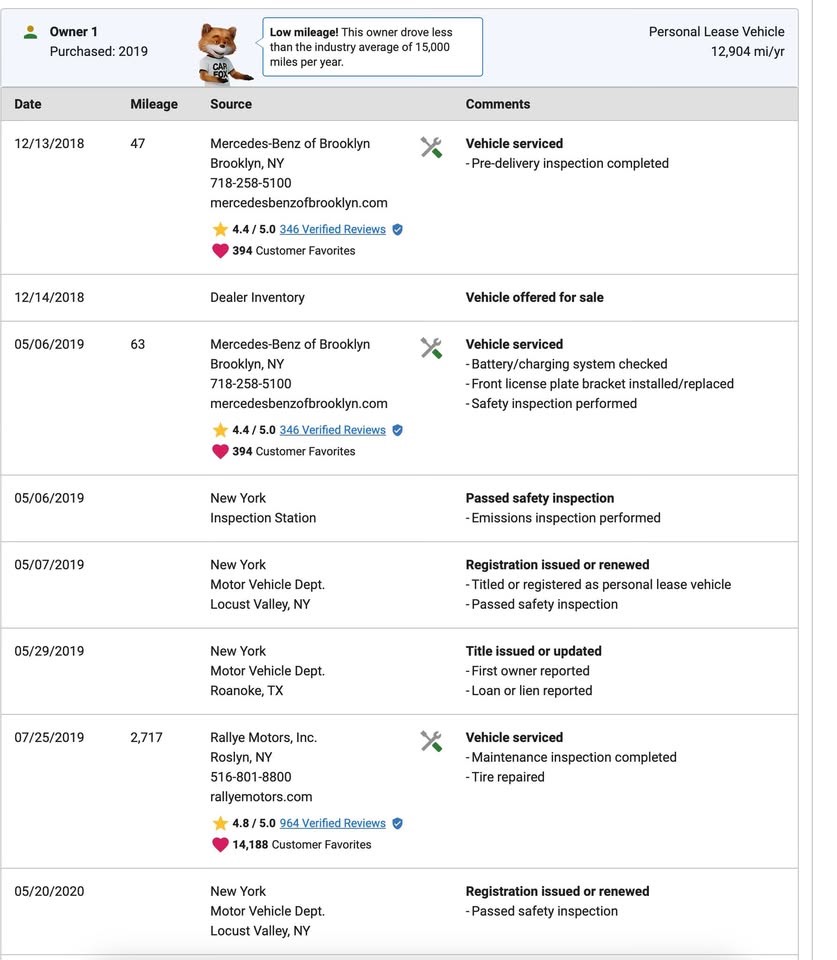Click the service wrench icon for 07/25/2019
The height and width of the screenshot is (960, 837).
[x=431, y=741]
